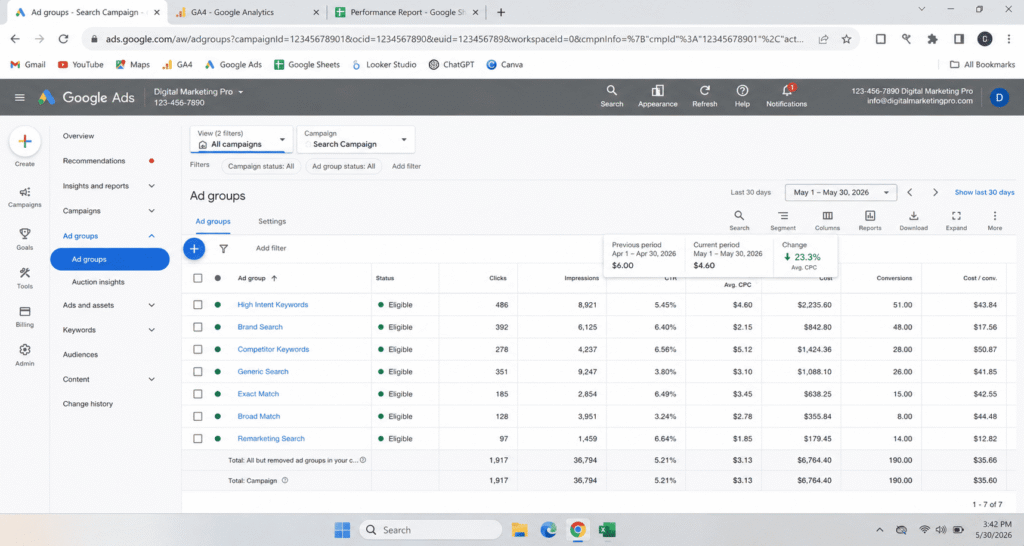Click the table Search icon
This screenshot has width=1024, height=546.
click(x=739, y=216)
